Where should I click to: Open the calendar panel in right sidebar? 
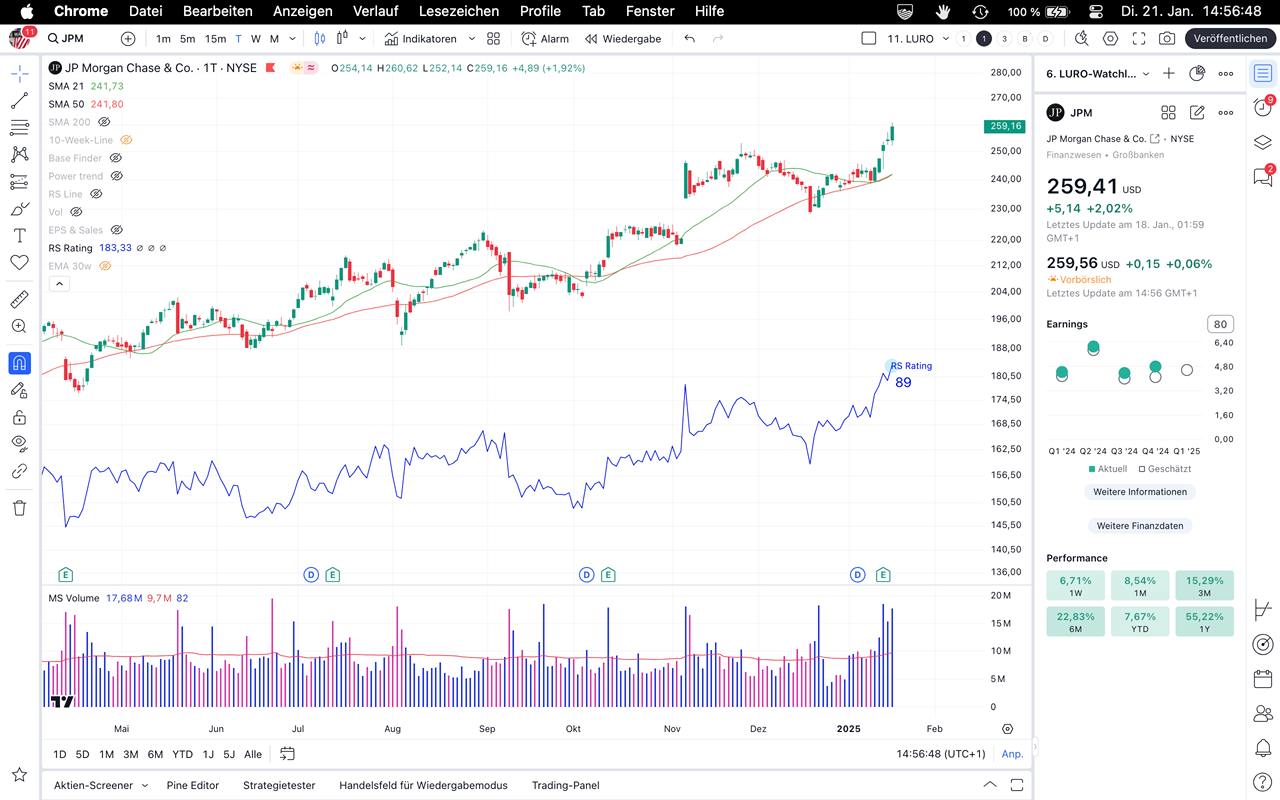point(1263,679)
